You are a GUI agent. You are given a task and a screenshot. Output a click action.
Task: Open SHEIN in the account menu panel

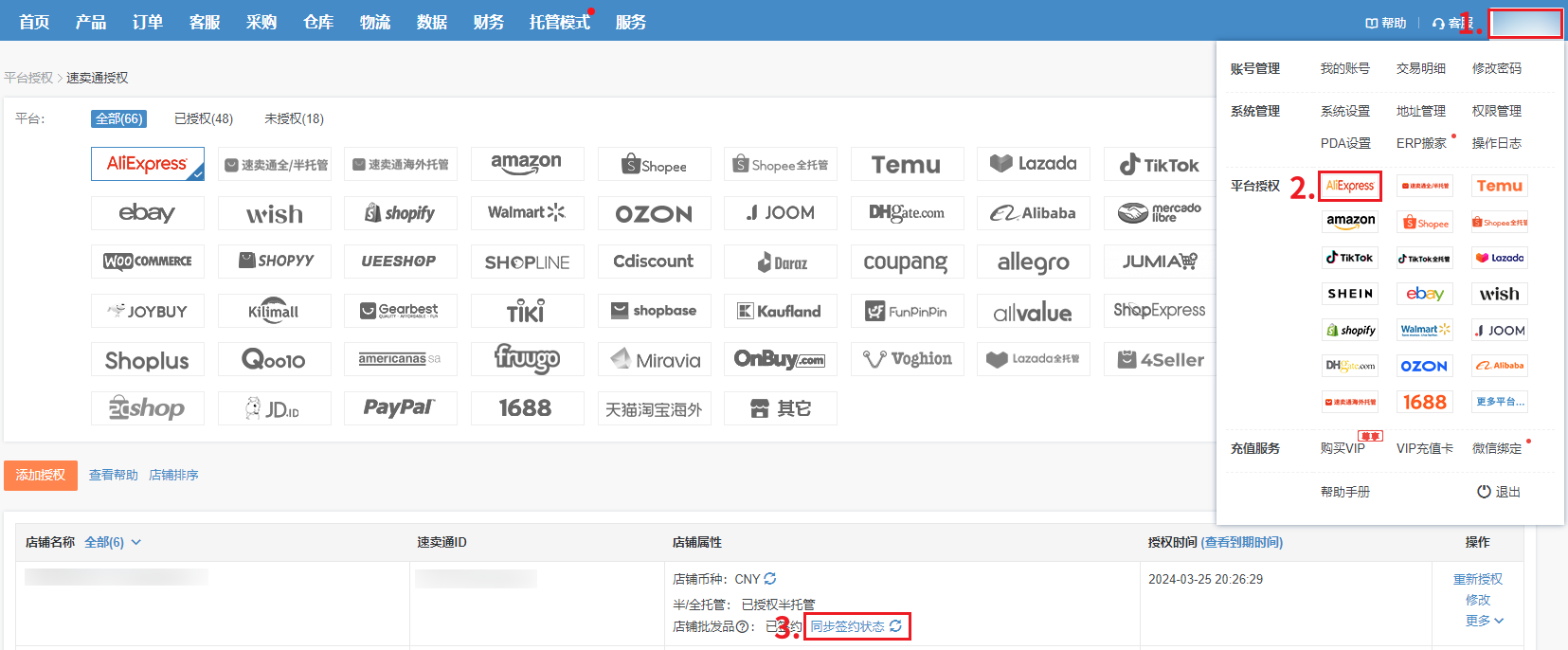pyautogui.click(x=1350, y=294)
